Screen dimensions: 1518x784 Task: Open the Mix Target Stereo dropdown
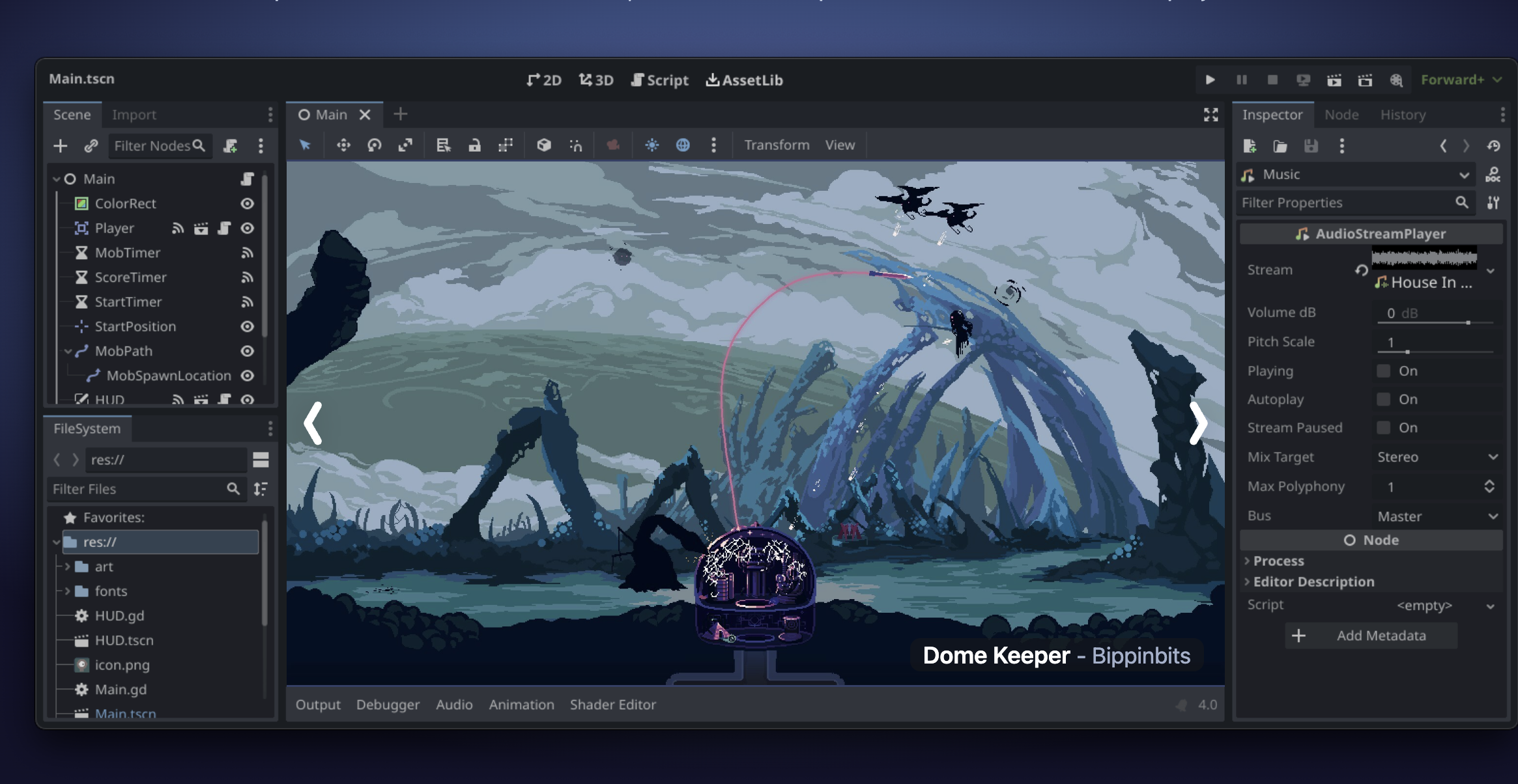pyautogui.click(x=1437, y=457)
